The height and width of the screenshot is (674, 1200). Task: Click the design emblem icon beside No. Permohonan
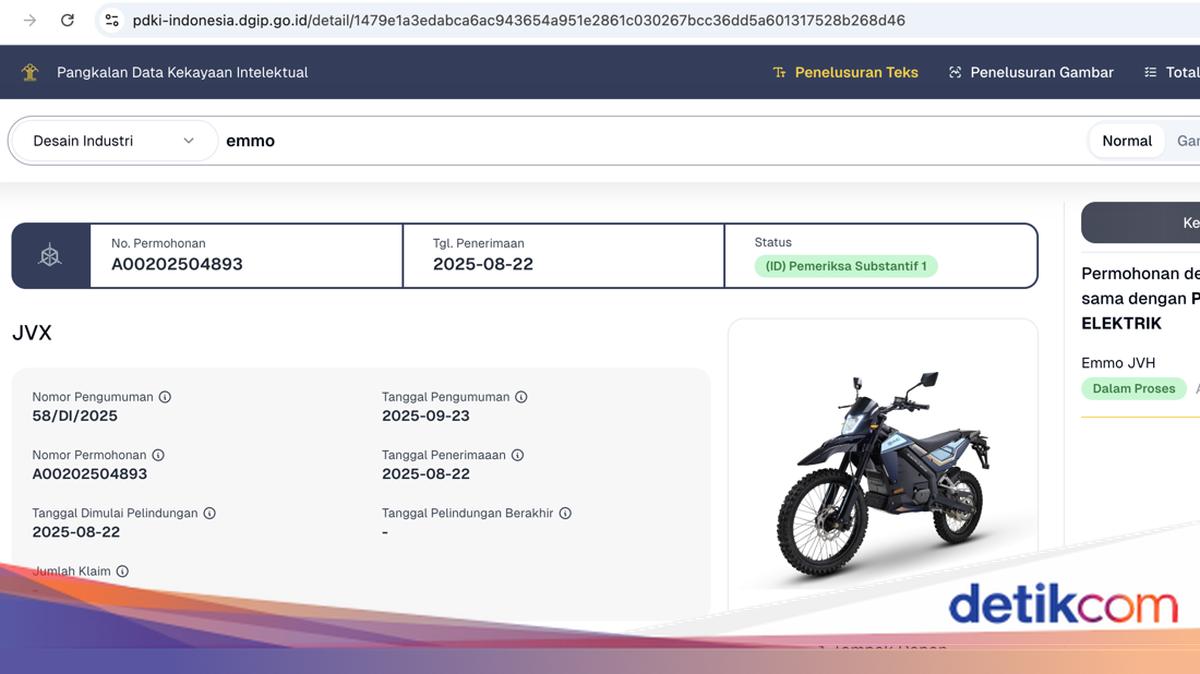click(47, 255)
